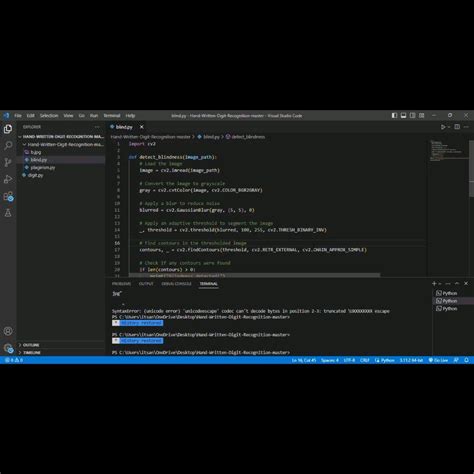
Task: Switch to the Output panel tab
Action: pos(146,284)
